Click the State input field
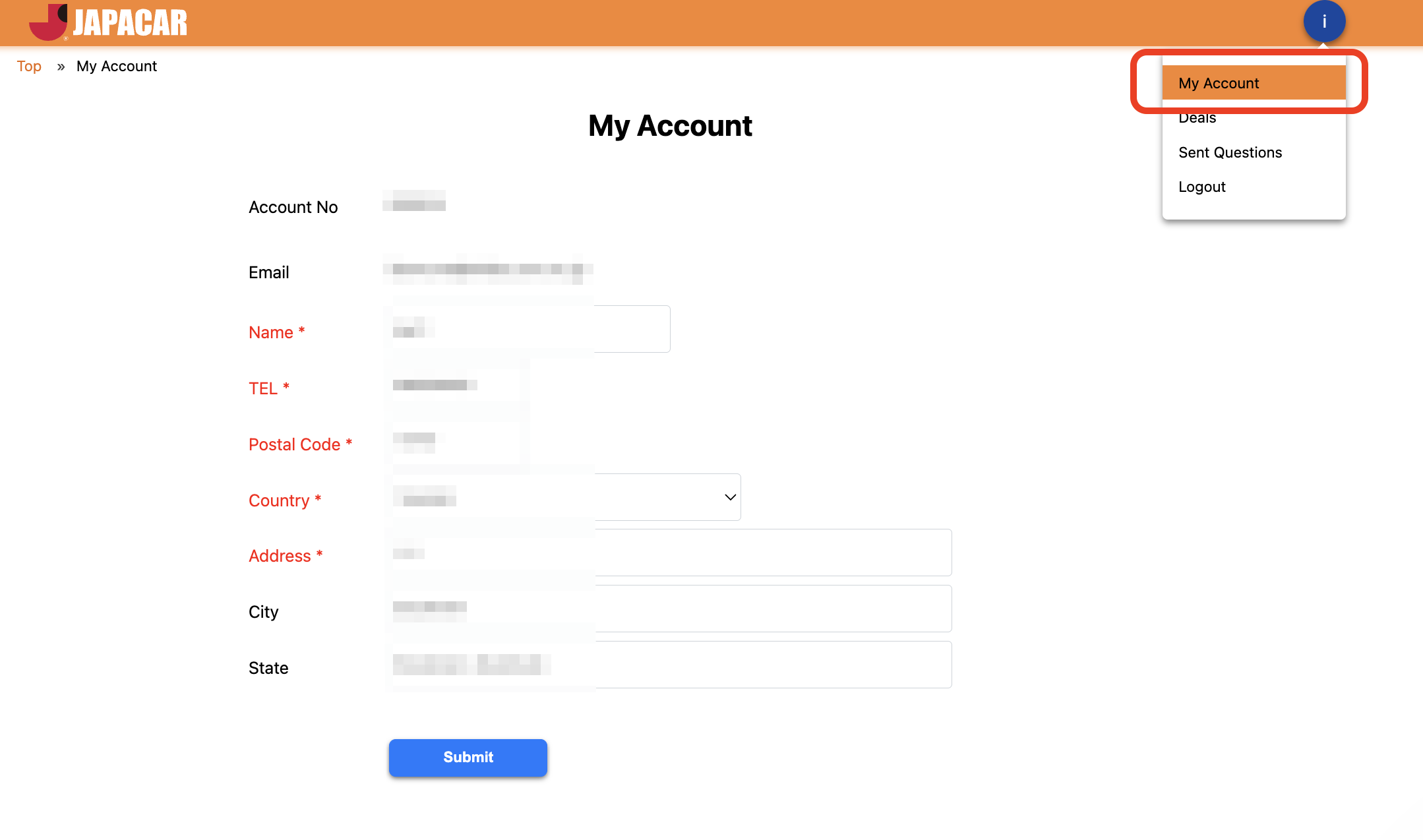The height and width of the screenshot is (840, 1423). point(669,665)
